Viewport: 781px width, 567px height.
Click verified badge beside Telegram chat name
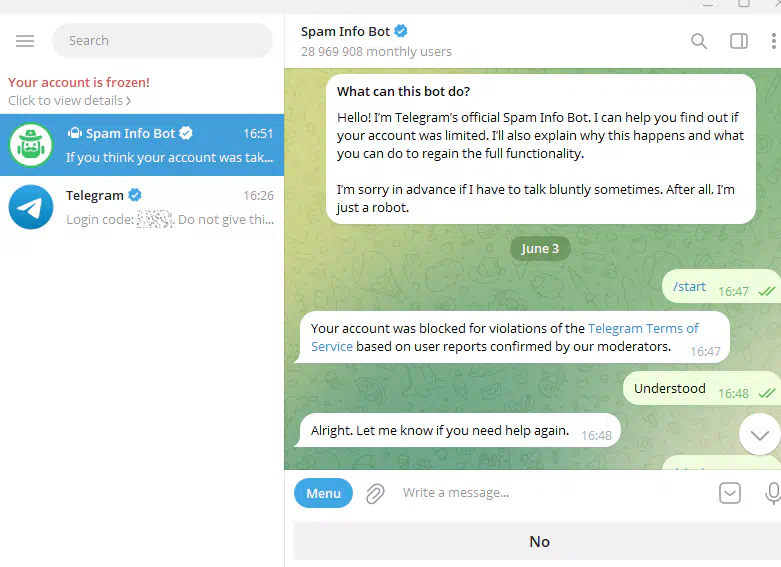pyautogui.click(x=134, y=195)
